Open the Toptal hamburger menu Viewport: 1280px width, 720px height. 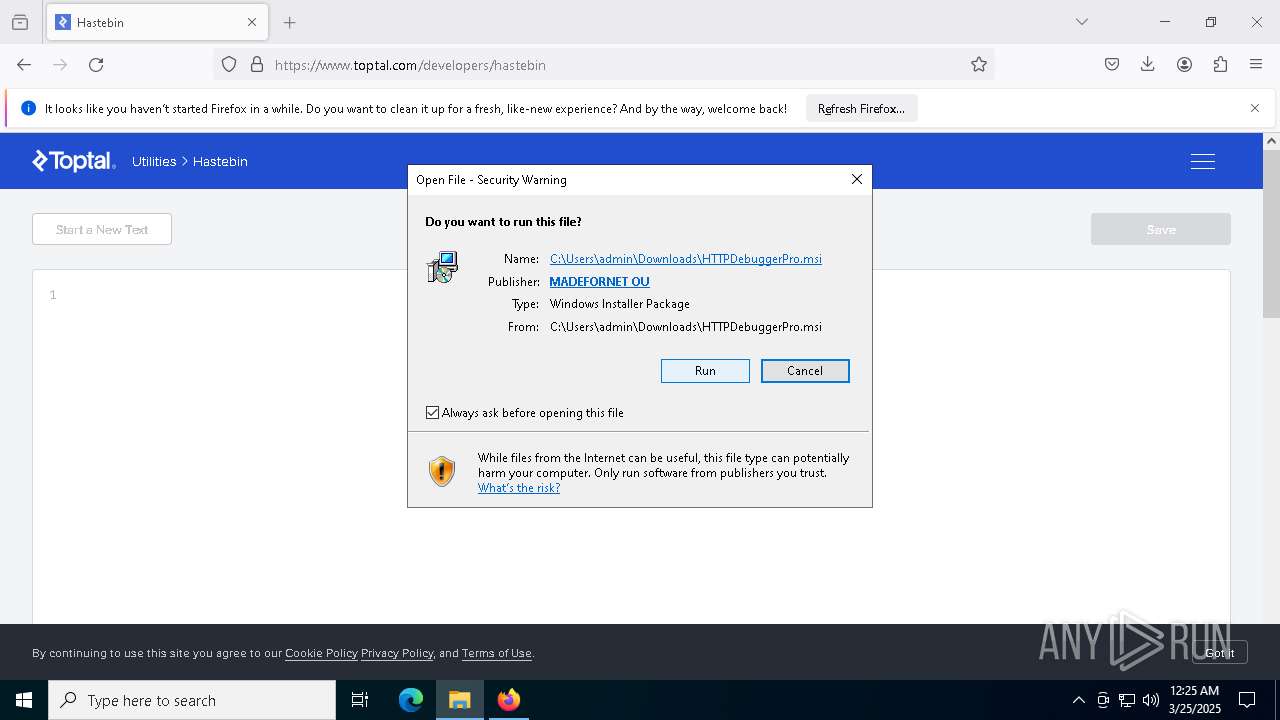point(1203,161)
